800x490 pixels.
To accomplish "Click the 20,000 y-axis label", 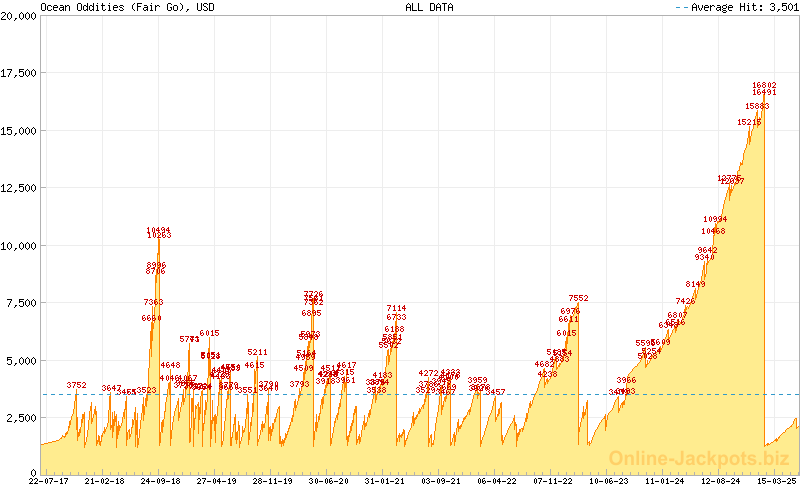I will 20,16.
